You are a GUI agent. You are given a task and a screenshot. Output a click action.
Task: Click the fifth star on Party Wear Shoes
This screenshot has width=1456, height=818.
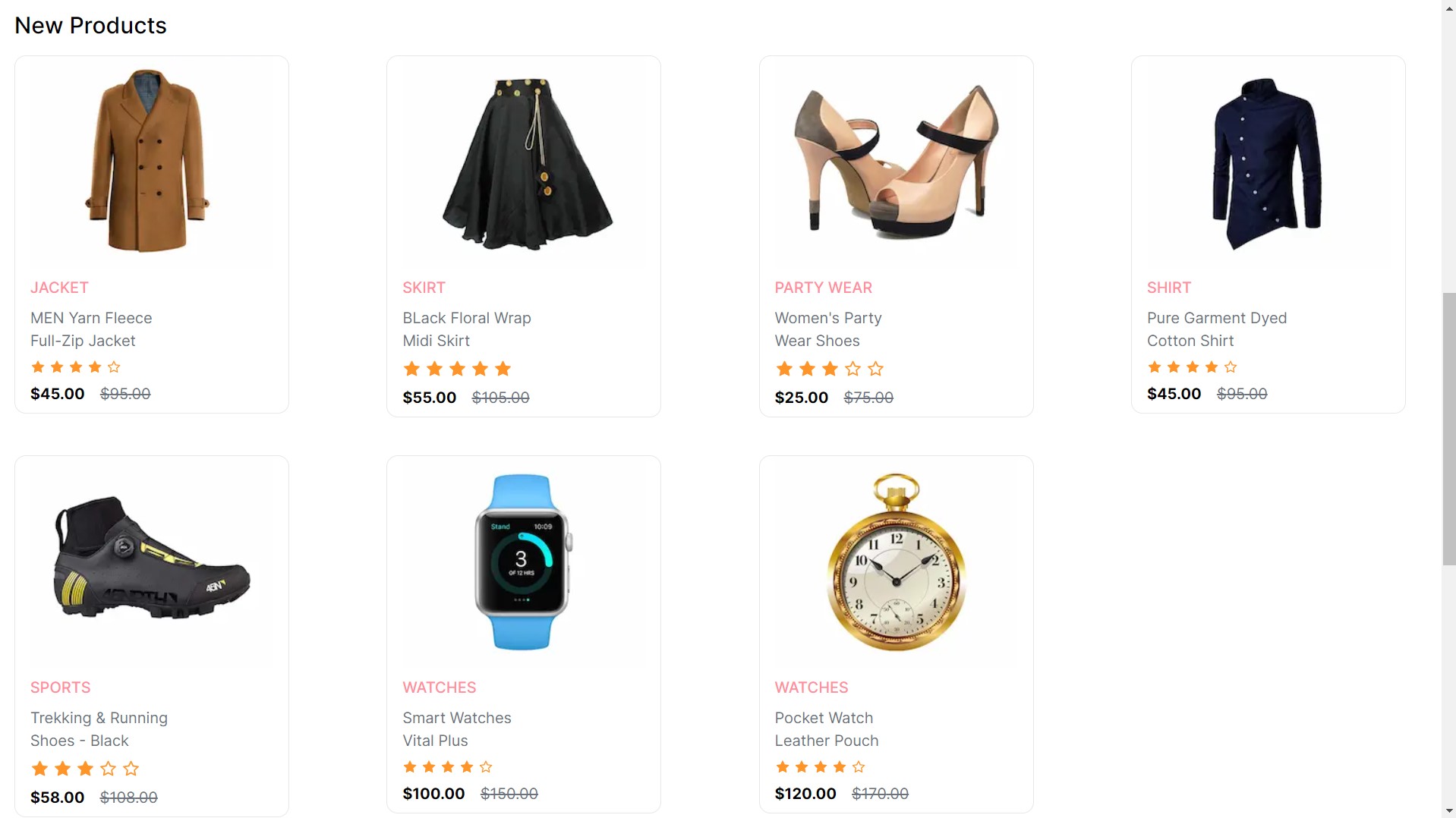(875, 369)
